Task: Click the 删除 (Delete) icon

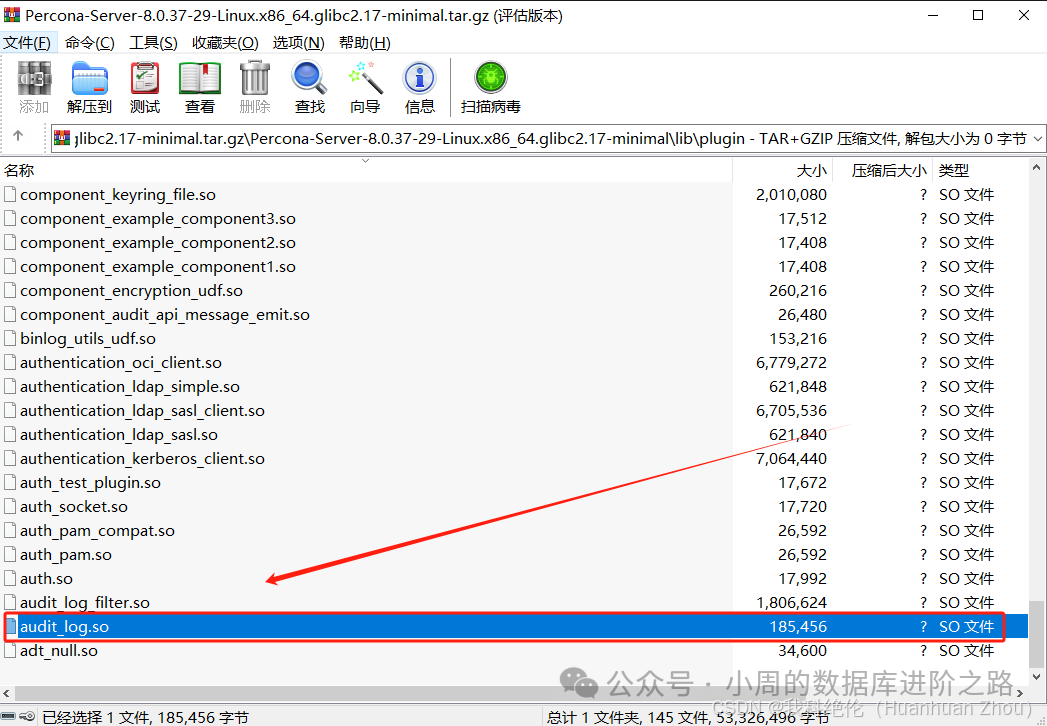Action: click(x=254, y=87)
